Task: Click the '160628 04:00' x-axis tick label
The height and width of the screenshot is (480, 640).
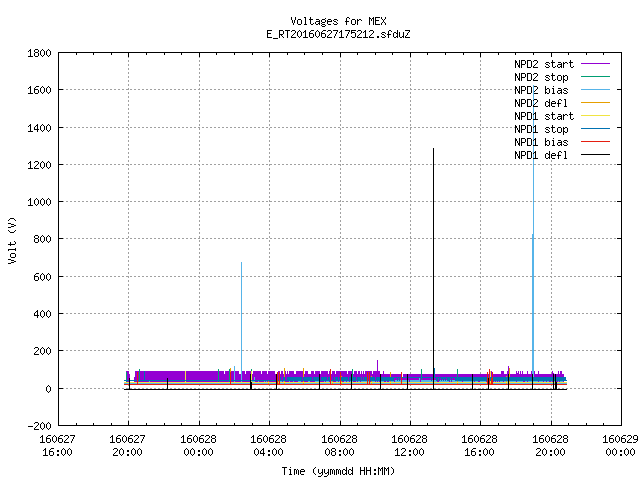Action: coord(269,446)
